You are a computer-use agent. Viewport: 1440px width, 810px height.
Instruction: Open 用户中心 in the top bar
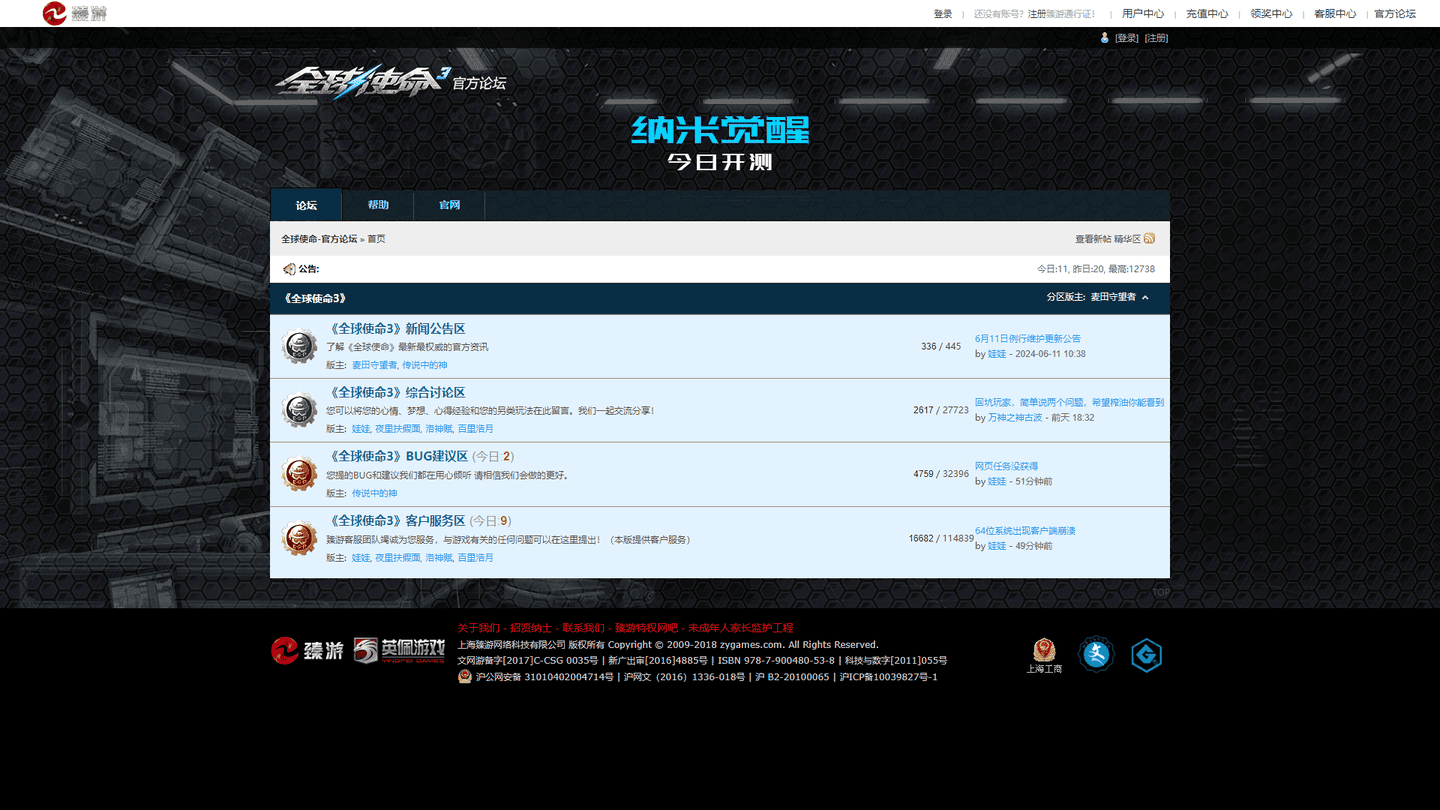click(1143, 14)
